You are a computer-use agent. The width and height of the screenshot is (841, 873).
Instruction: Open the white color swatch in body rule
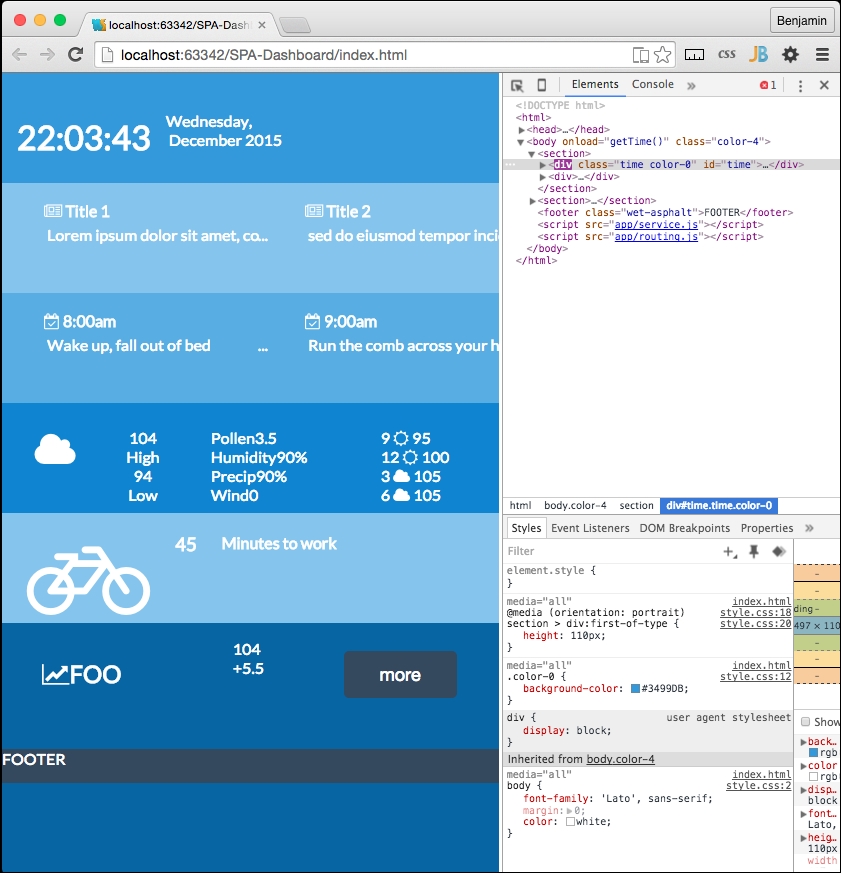(x=570, y=822)
